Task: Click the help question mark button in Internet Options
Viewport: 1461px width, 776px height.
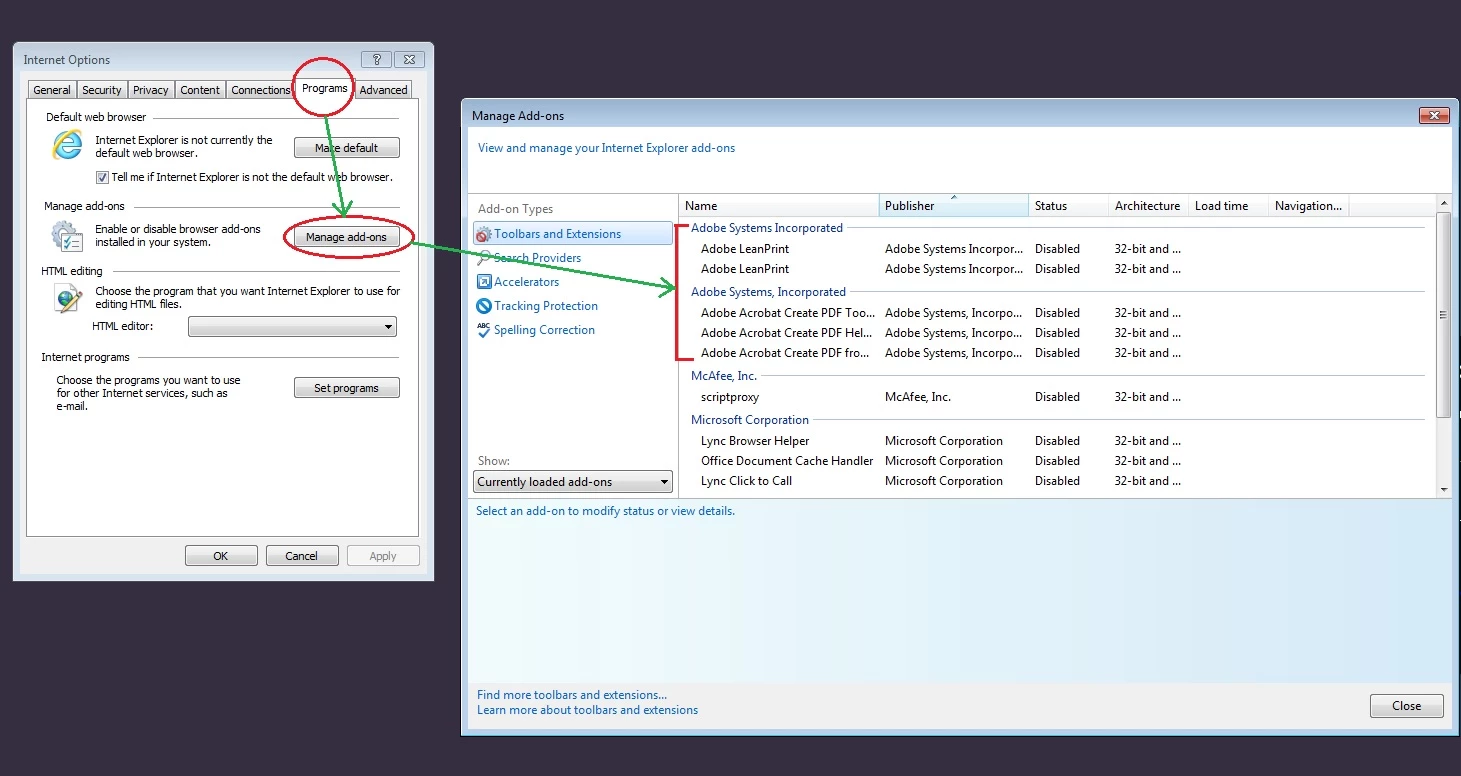Action: click(x=376, y=60)
